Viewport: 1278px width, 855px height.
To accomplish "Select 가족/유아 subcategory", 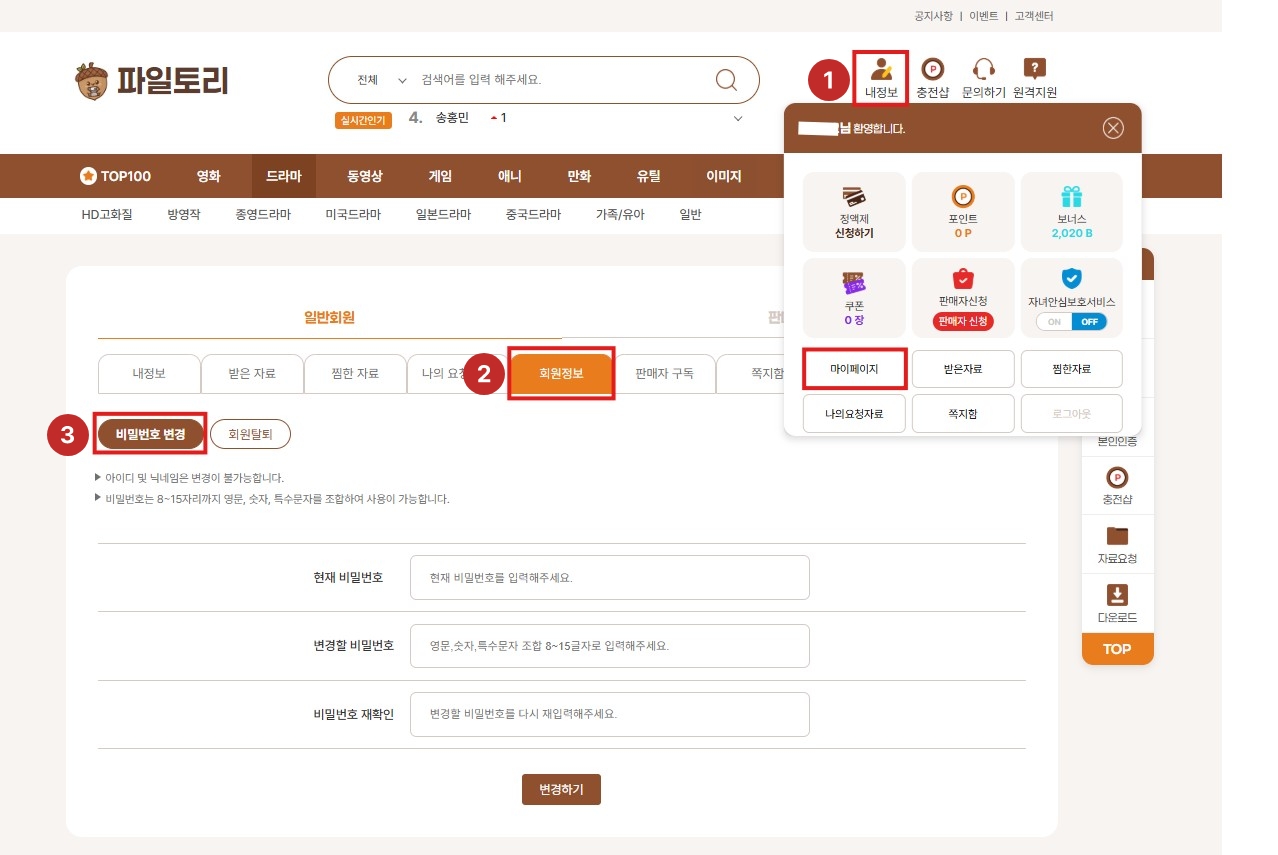I will coord(621,214).
